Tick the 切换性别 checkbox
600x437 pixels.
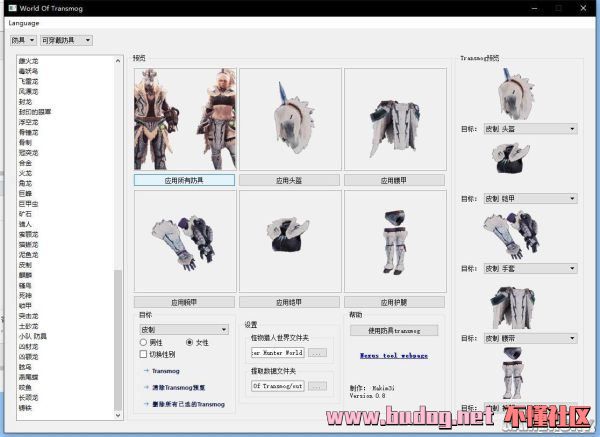point(157,354)
